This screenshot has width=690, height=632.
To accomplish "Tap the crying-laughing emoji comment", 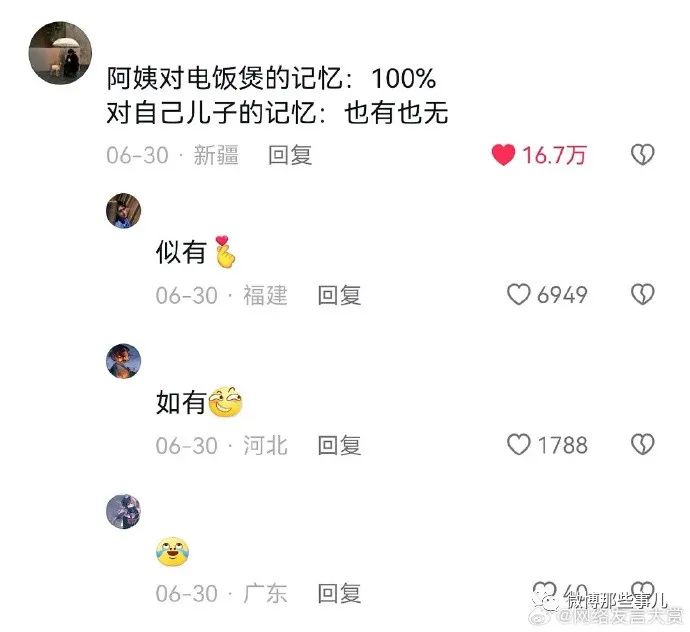I will tap(172, 551).
